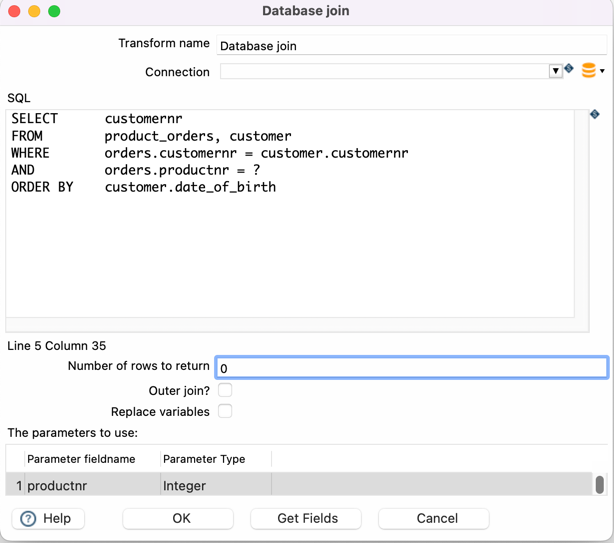Click the orange database connection icon

point(588,71)
